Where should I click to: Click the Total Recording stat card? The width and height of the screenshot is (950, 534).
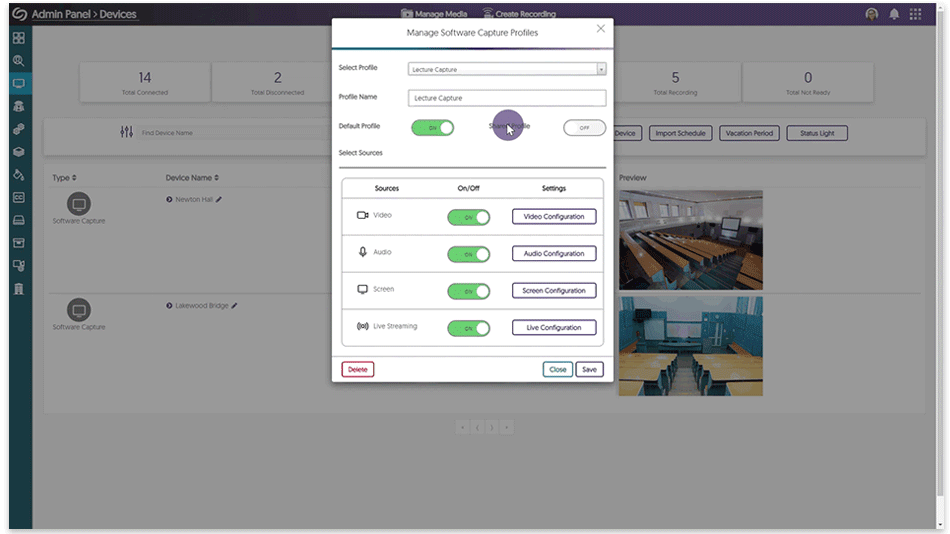pos(676,82)
